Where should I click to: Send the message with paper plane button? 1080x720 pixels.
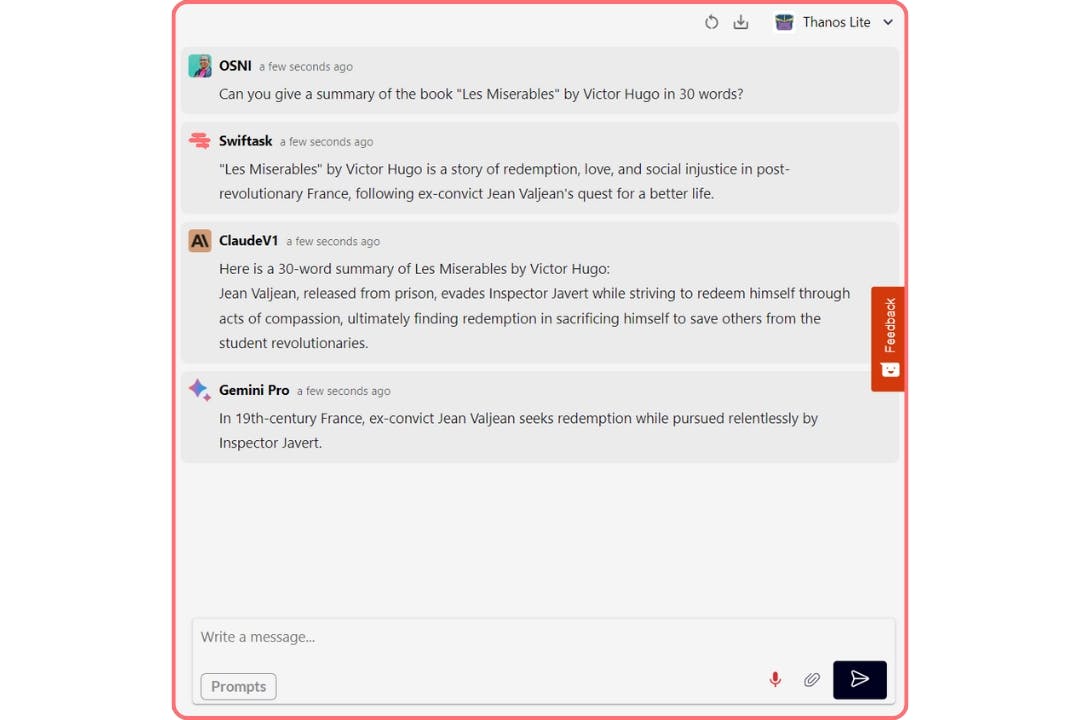pos(860,679)
